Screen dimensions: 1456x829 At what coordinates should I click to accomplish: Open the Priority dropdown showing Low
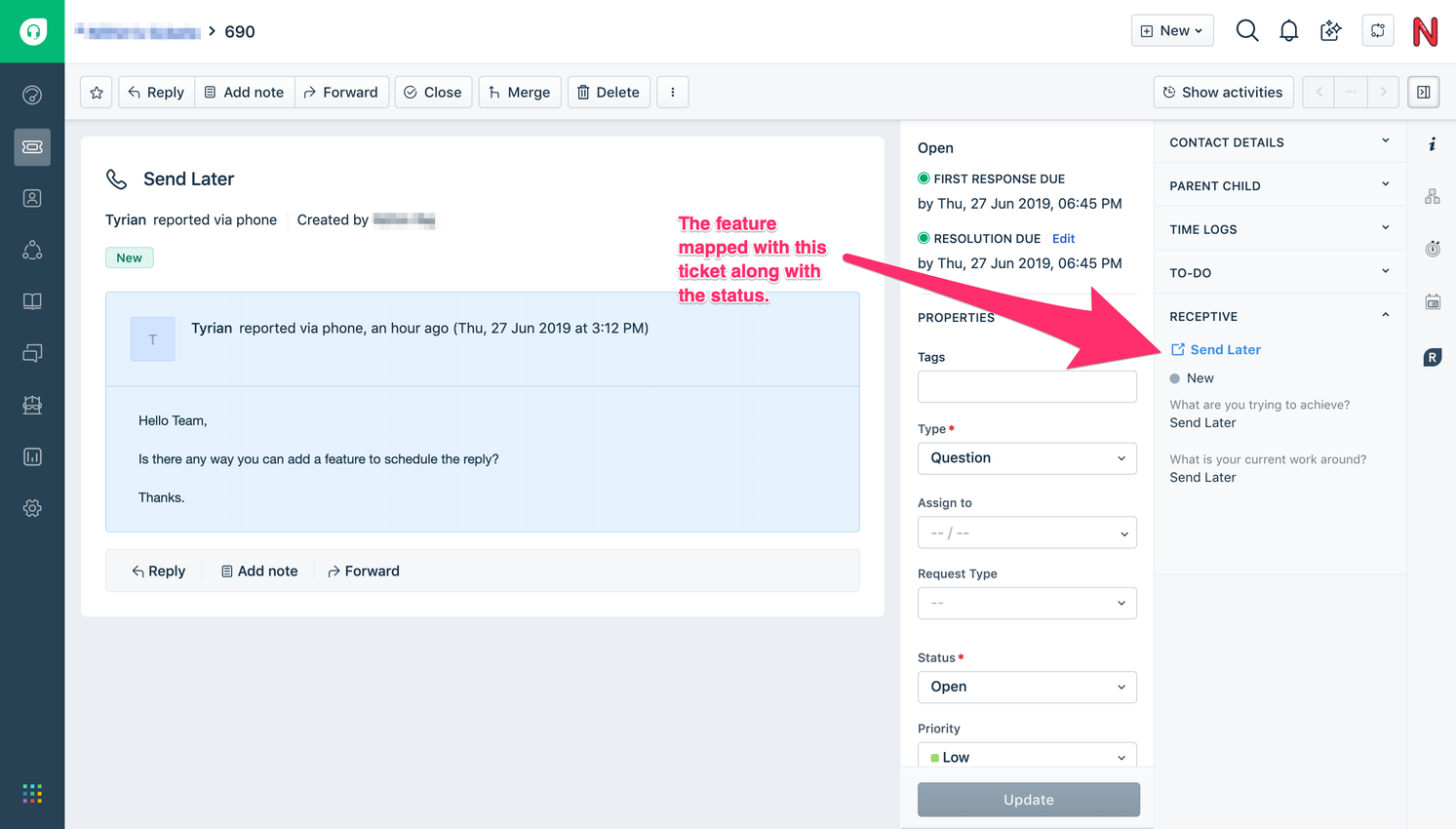(x=1026, y=756)
